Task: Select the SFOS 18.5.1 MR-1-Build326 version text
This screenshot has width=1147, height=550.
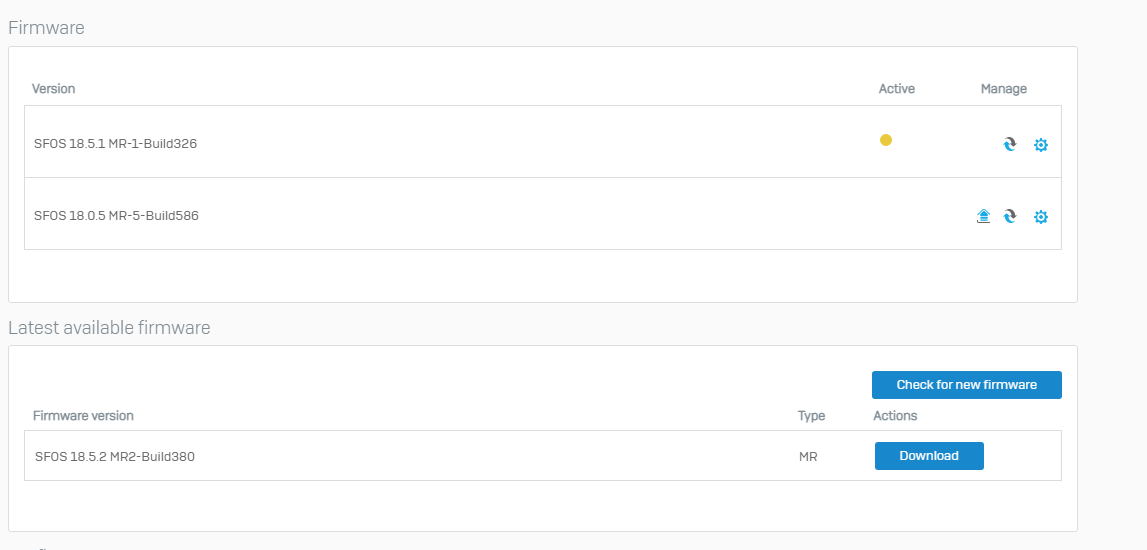Action: pyautogui.click(x=116, y=143)
